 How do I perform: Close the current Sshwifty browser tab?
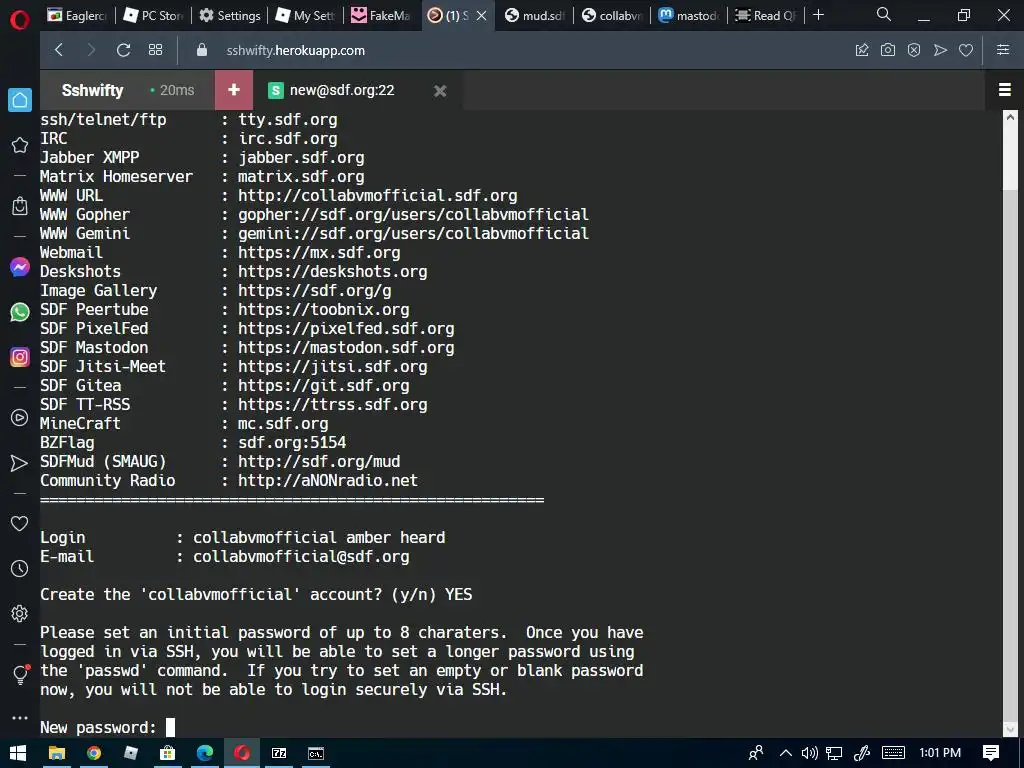tap(481, 16)
